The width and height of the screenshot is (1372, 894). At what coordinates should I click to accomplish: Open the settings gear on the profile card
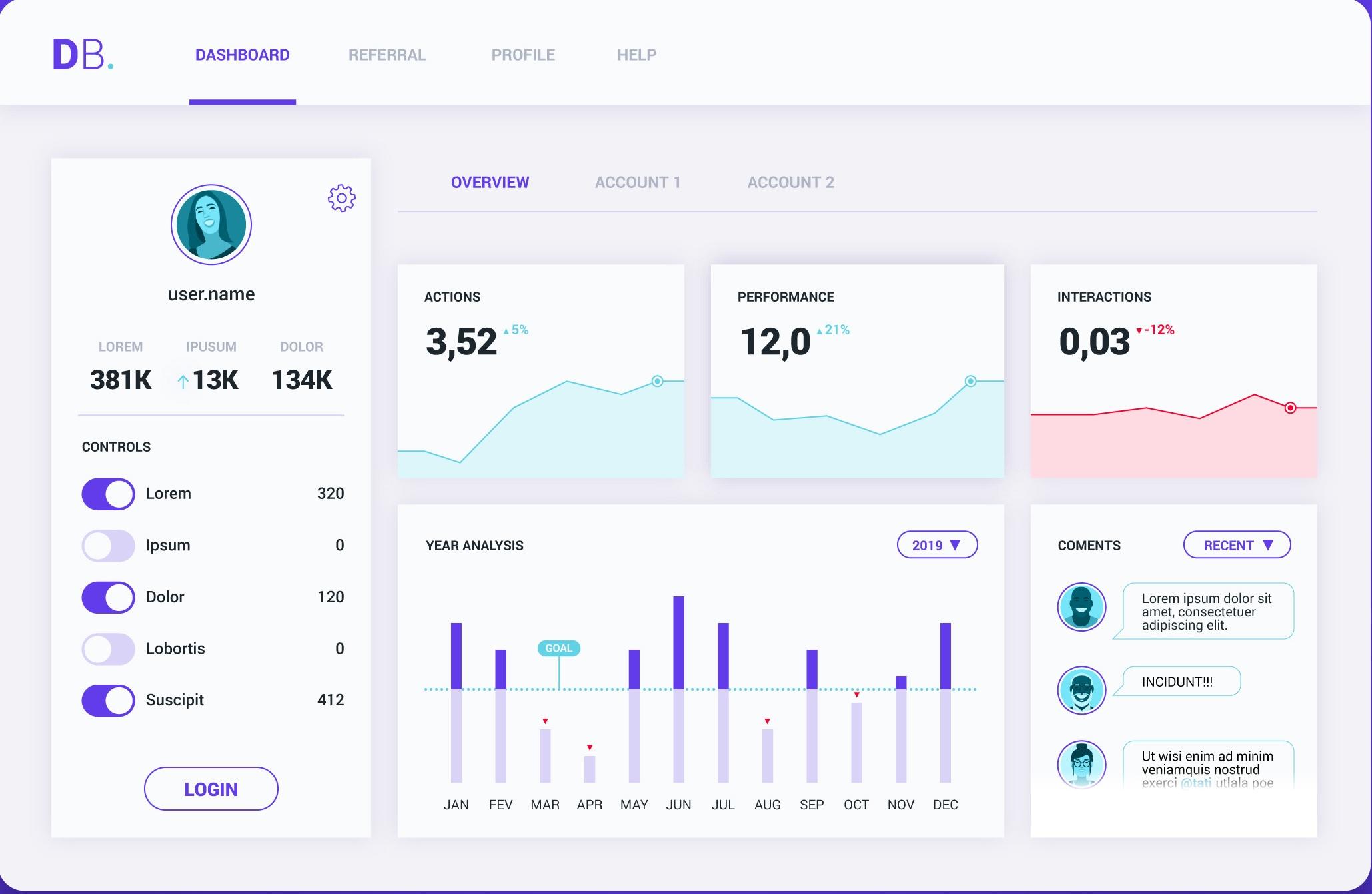341,198
